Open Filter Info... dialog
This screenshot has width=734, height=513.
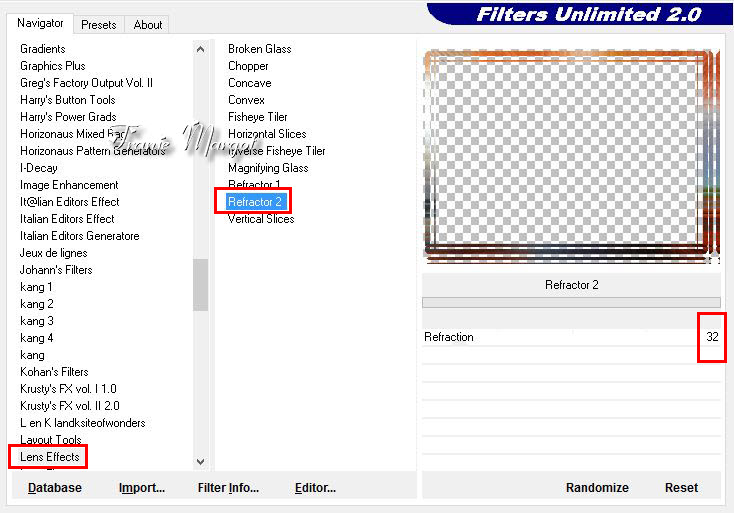tap(228, 488)
